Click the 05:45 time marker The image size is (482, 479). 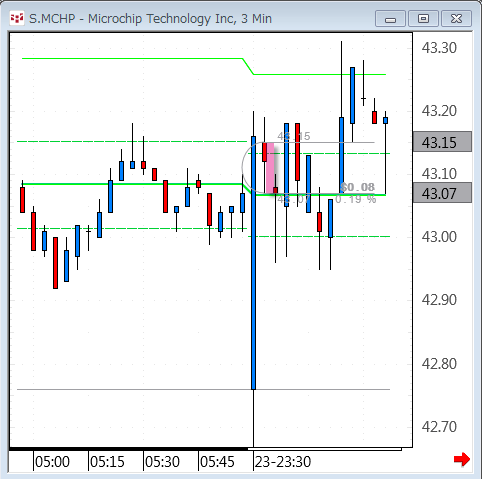click(x=217, y=462)
